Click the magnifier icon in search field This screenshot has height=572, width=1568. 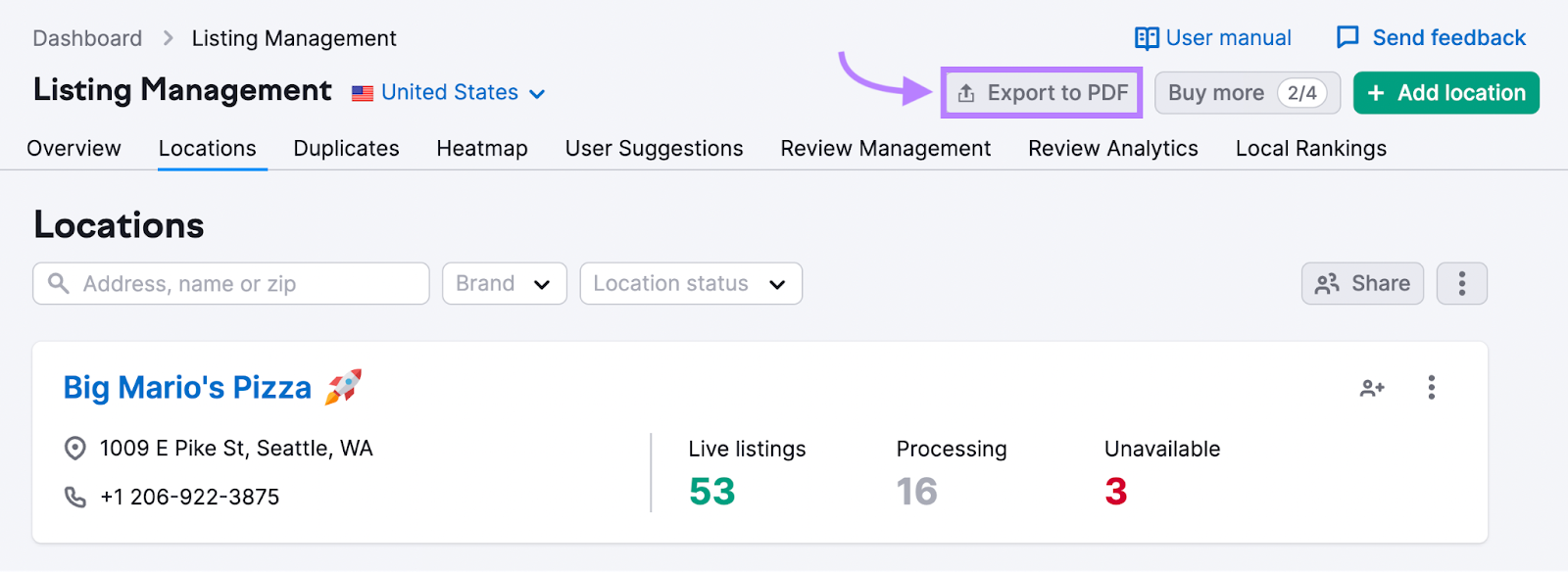tap(59, 284)
